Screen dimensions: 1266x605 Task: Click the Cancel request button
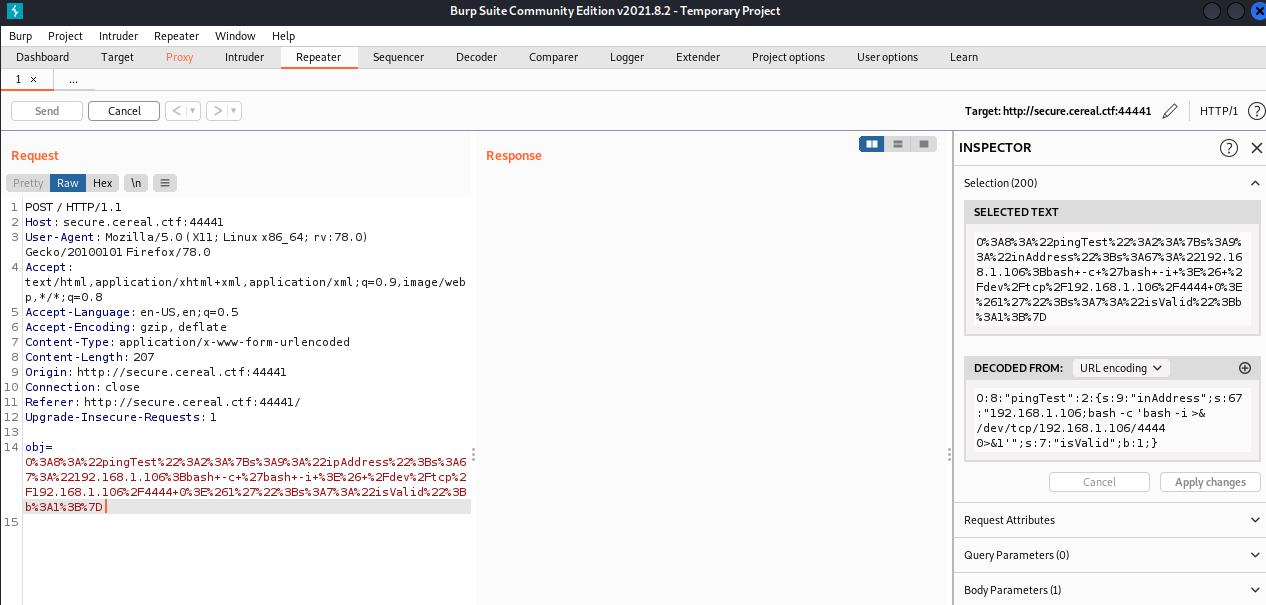(x=124, y=111)
